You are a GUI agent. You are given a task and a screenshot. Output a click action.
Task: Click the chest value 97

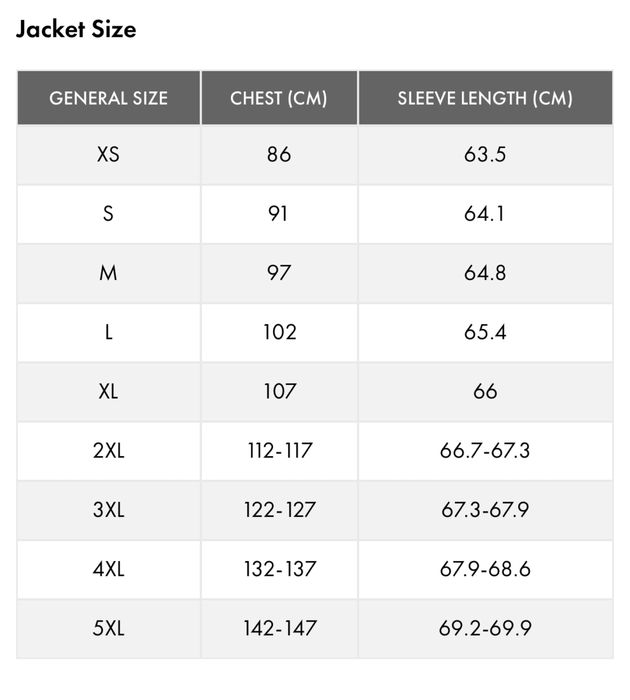(x=279, y=273)
